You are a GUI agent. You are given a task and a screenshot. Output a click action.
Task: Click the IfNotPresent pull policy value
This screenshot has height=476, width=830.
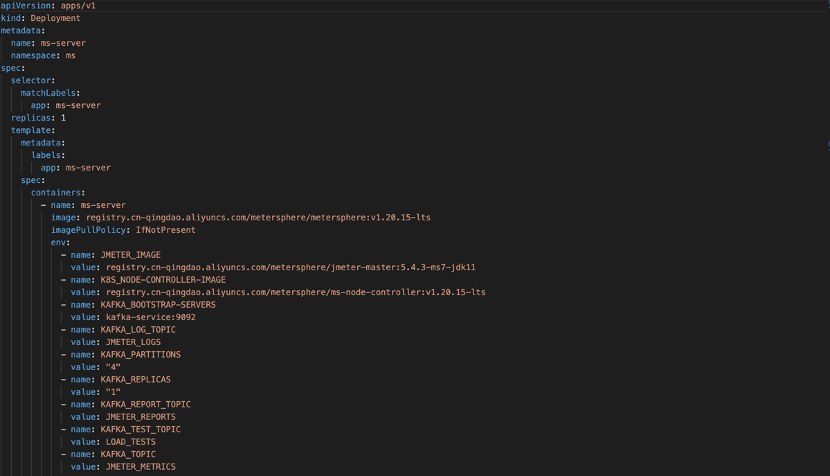[166, 230]
